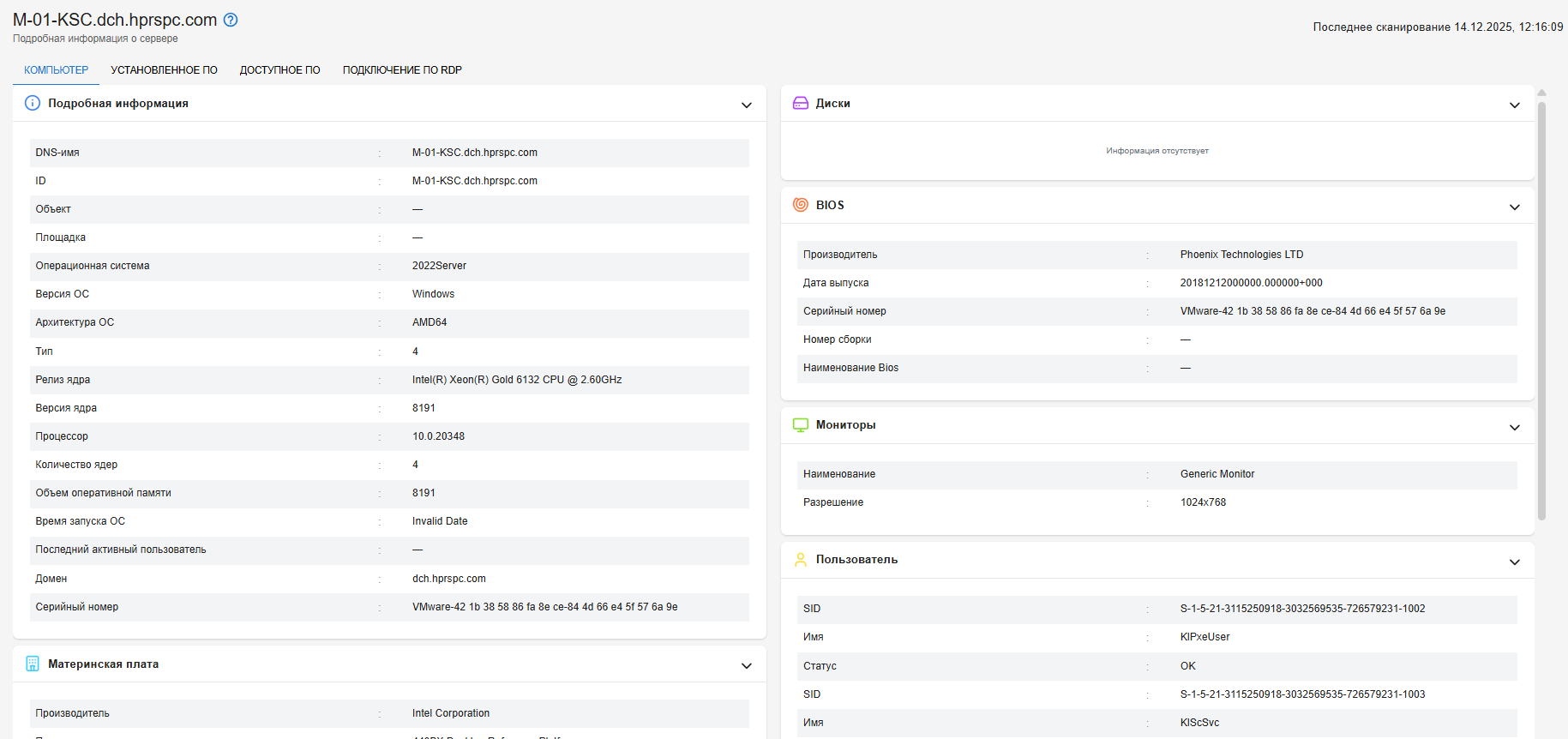Click the help question-mark icon beside server name

pyautogui.click(x=231, y=20)
